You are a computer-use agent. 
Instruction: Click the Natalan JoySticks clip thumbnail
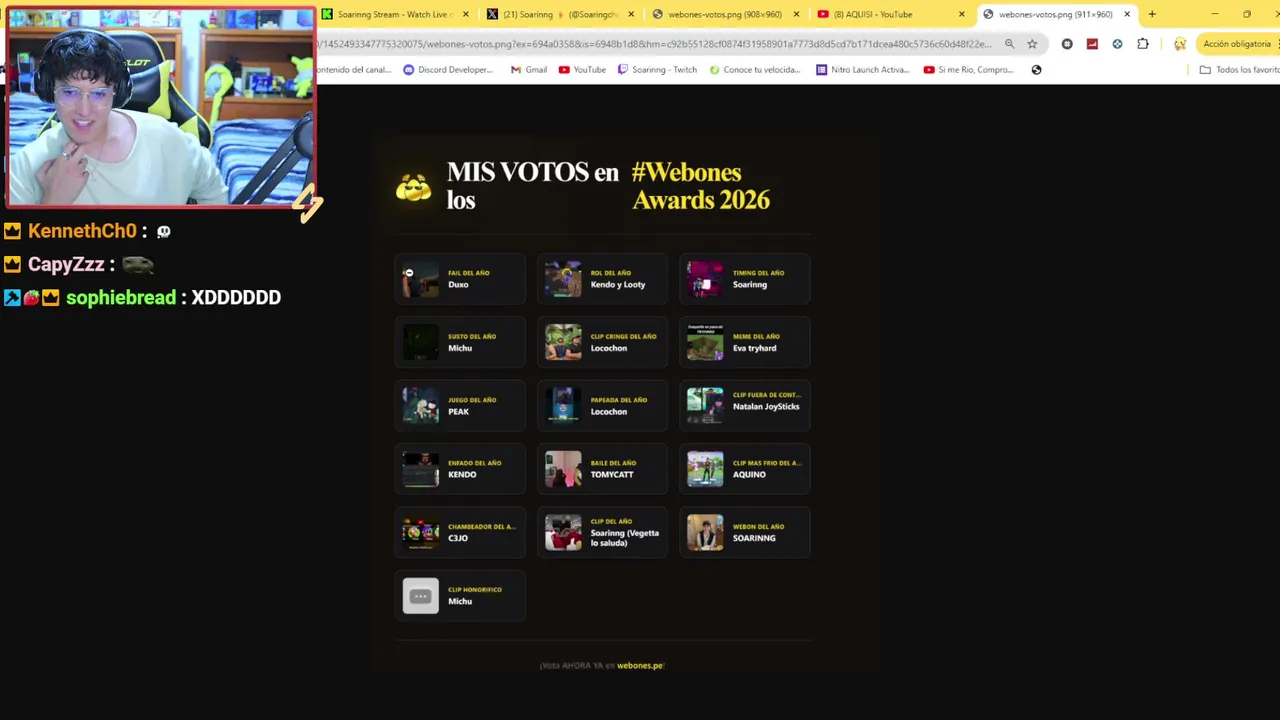click(x=705, y=406)
